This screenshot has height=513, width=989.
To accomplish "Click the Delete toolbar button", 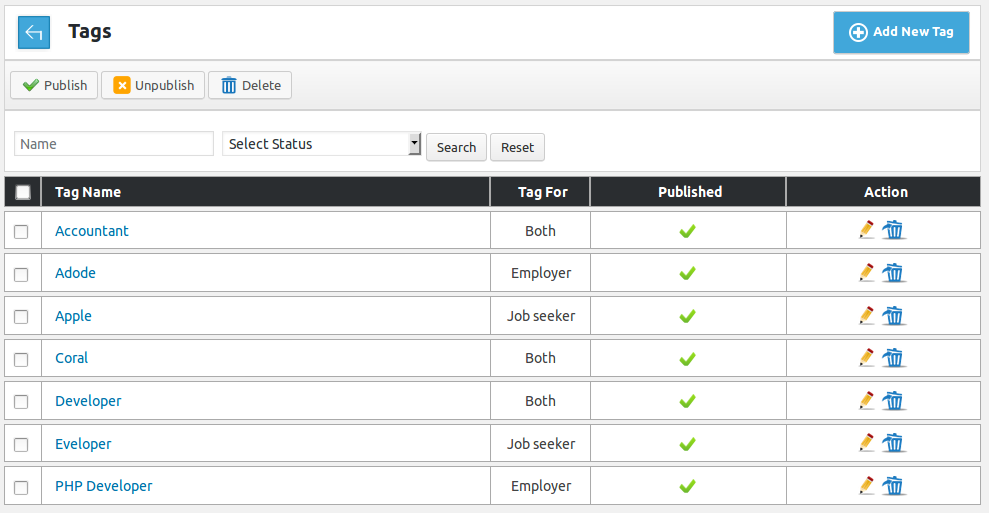I will tap(250, 85).
